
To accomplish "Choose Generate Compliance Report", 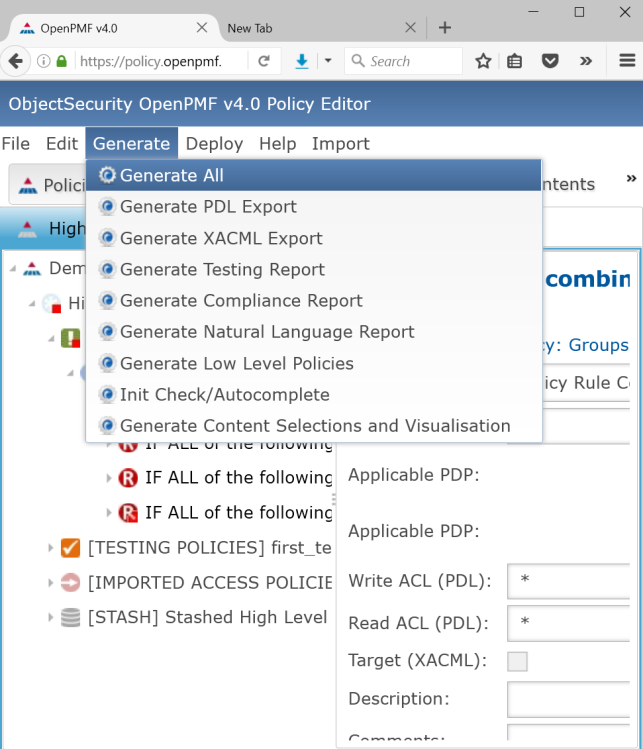I will point(314,300).
